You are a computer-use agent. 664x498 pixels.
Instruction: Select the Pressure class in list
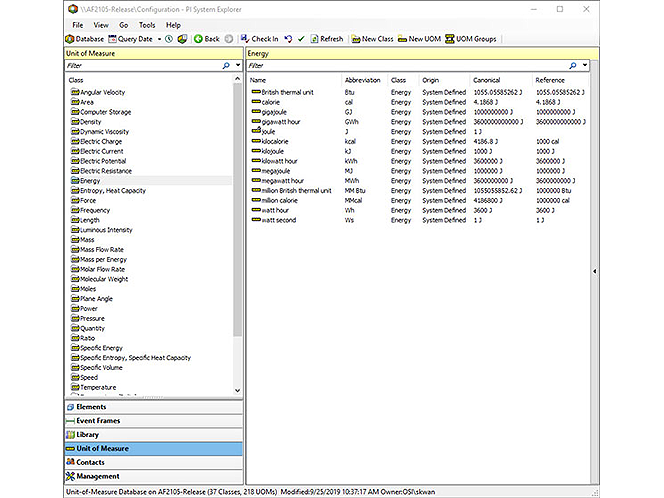(92, 318)
